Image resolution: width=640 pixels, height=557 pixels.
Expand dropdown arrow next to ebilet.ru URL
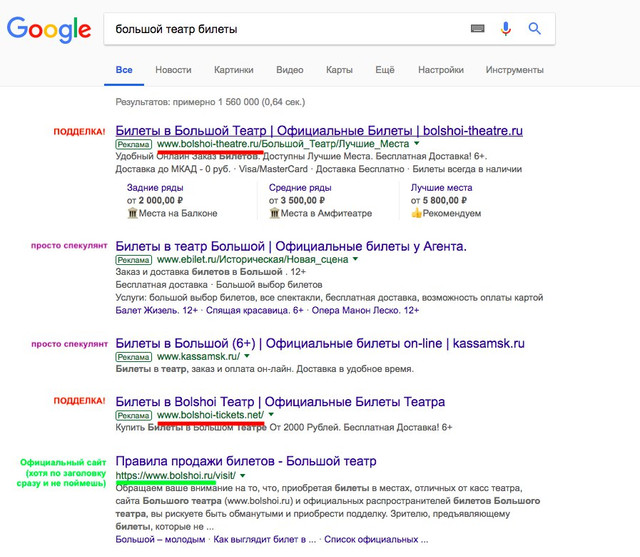click(356, 259)
